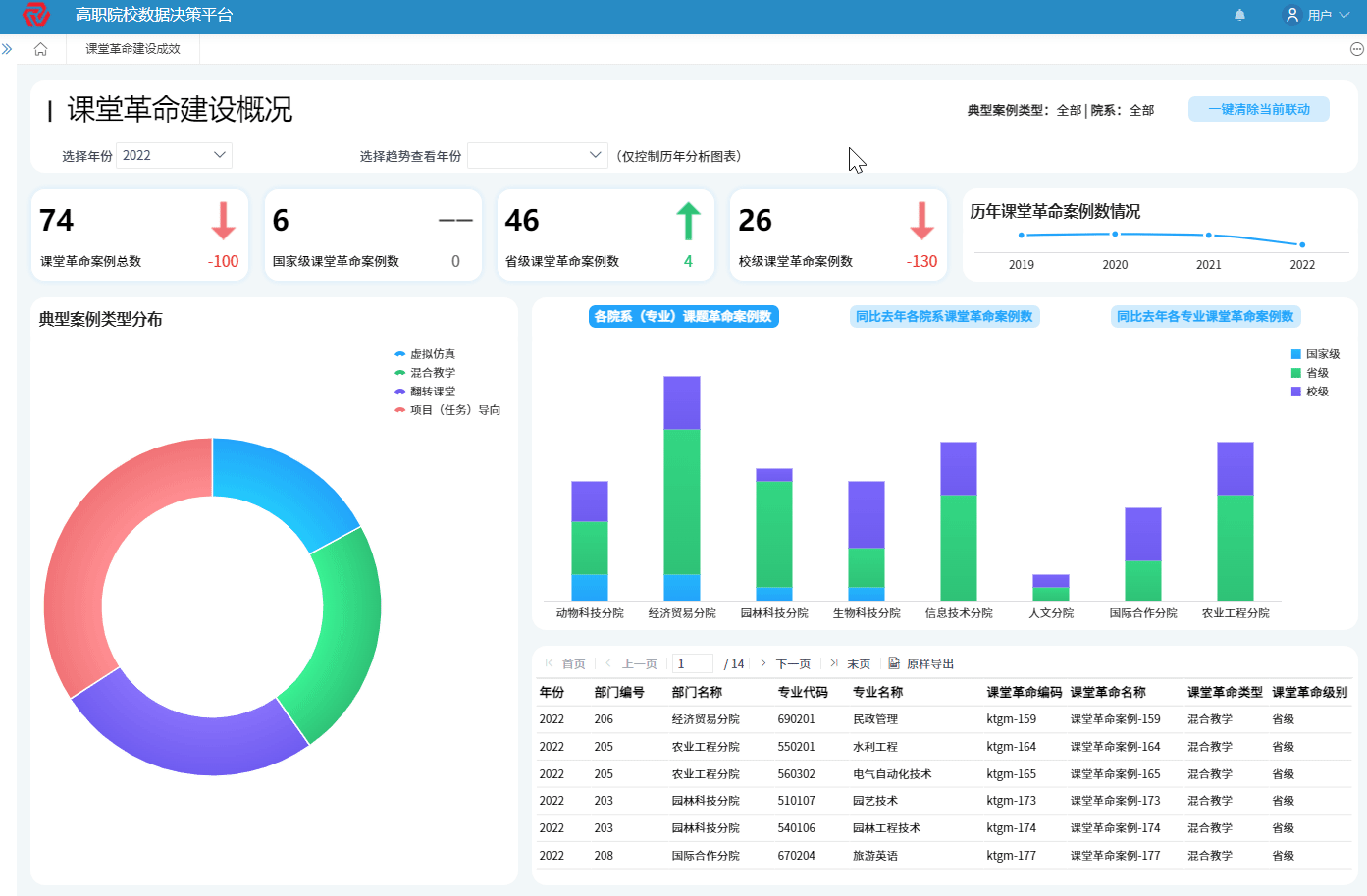Switch to 同比去年各院系课堂革命案例数 tab
The image size is (1367, 896).
944,316
